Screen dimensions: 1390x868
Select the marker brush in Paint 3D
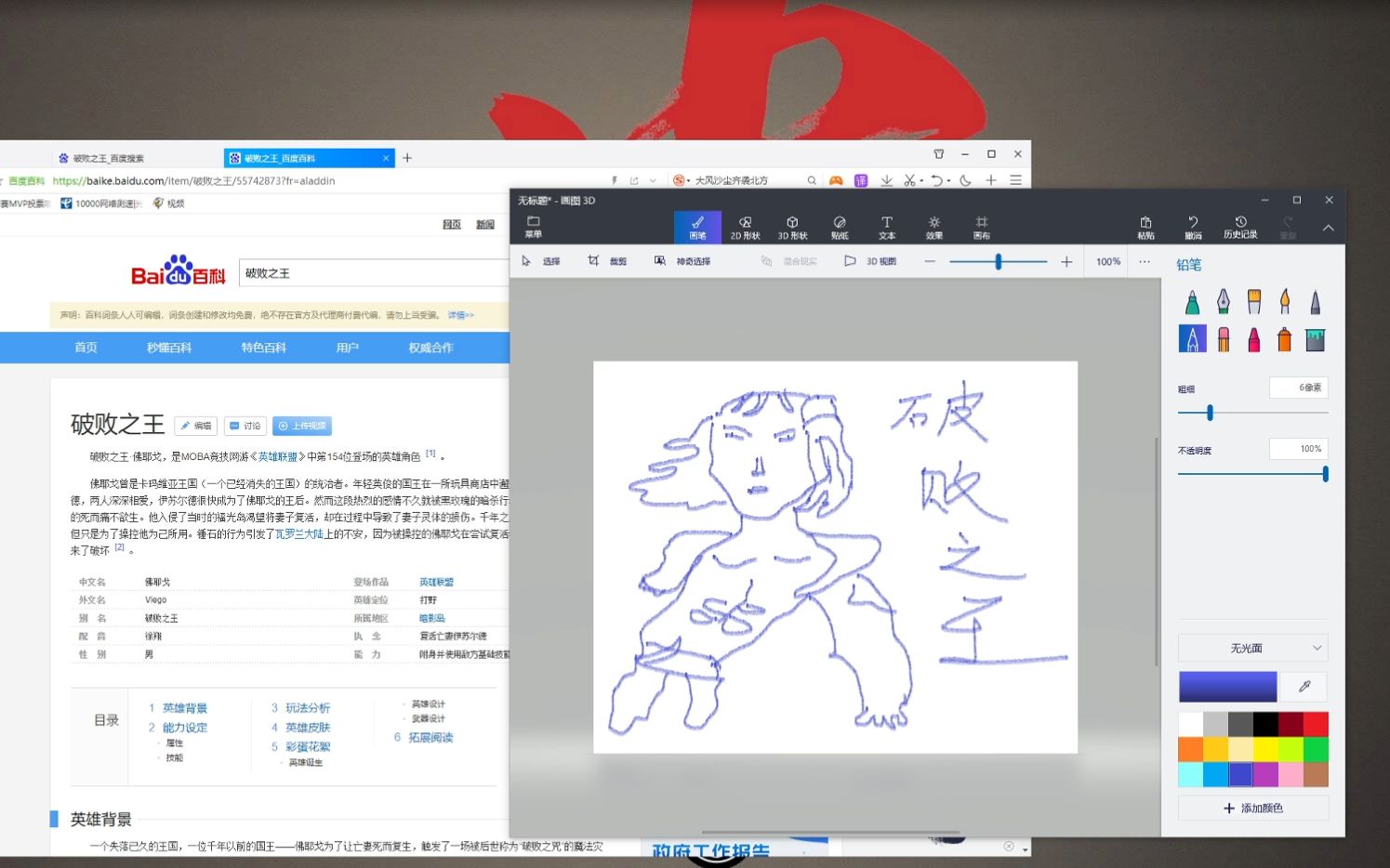(1193, 301)
